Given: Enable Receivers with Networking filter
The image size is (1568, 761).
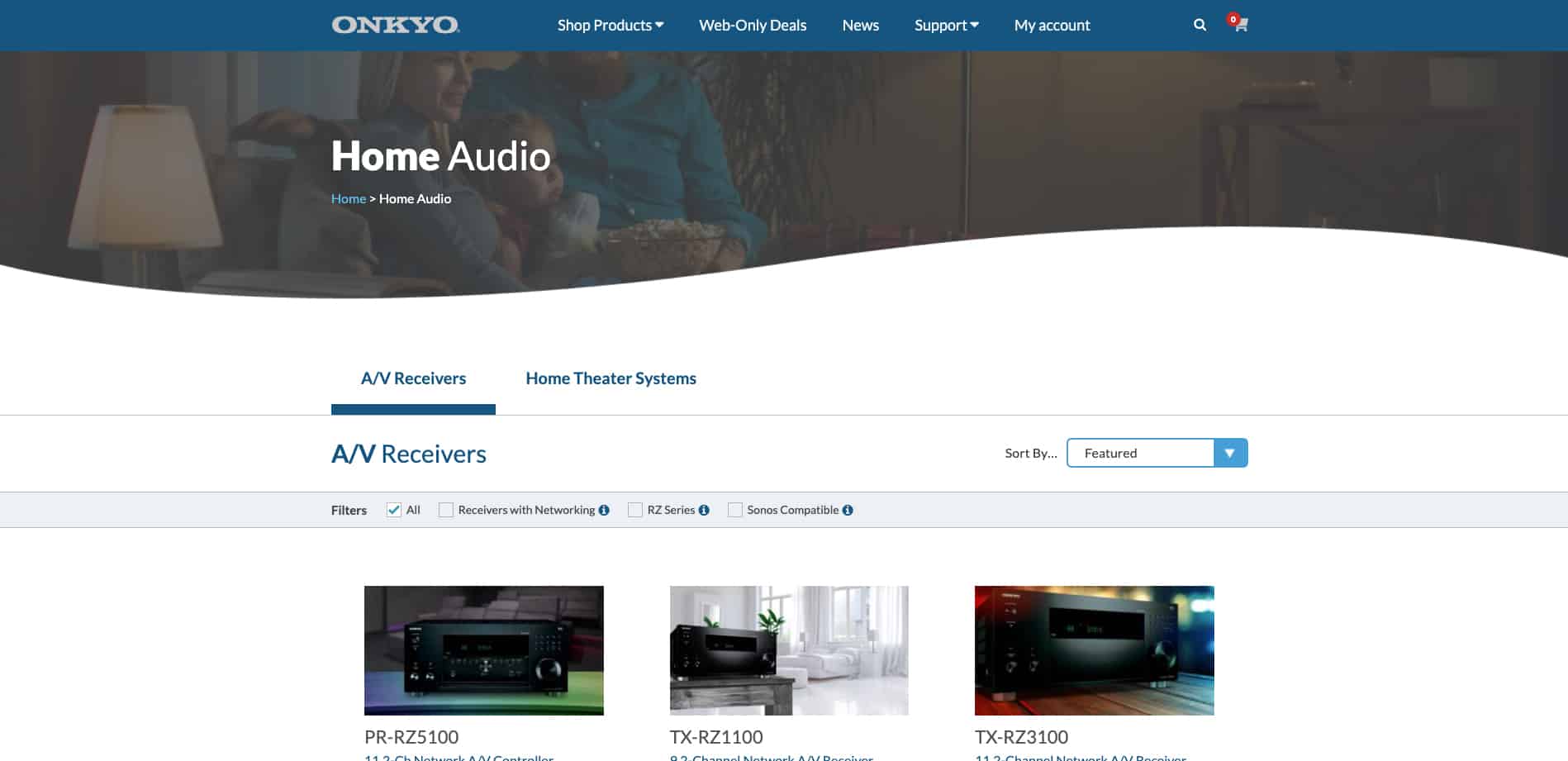Looking at the screenshot, I should (x=446, y=510).
